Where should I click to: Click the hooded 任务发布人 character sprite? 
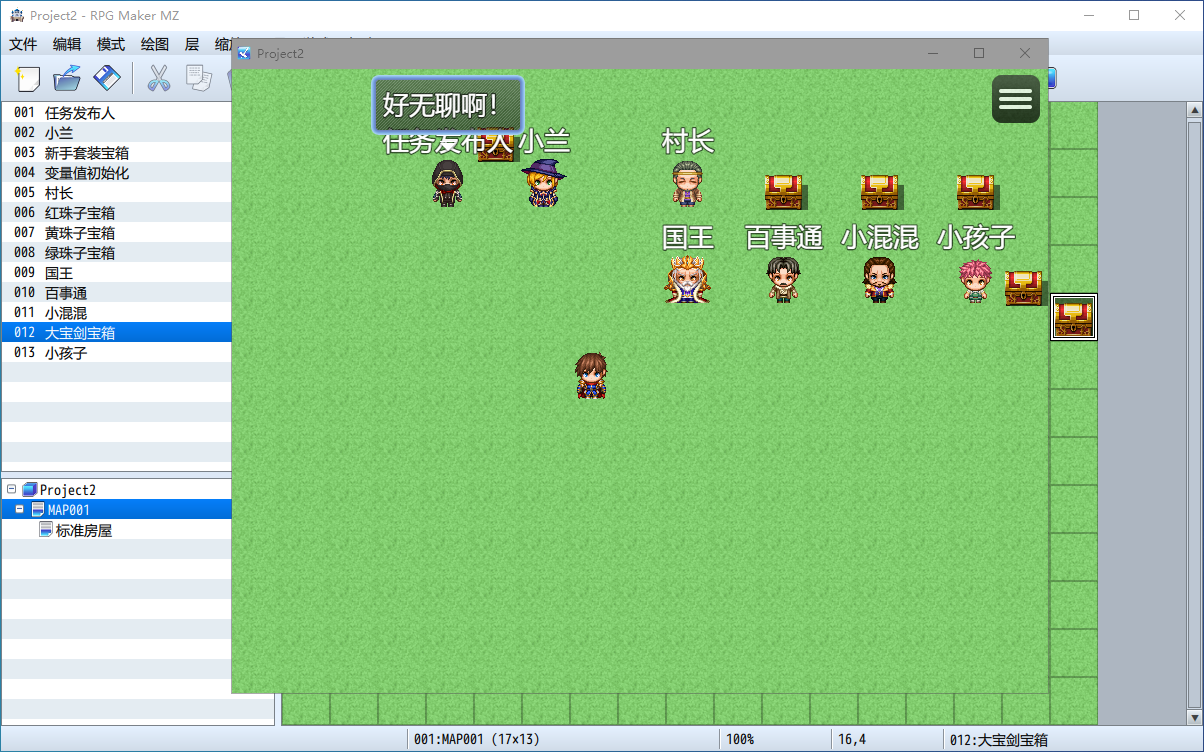tap(447, 183)
